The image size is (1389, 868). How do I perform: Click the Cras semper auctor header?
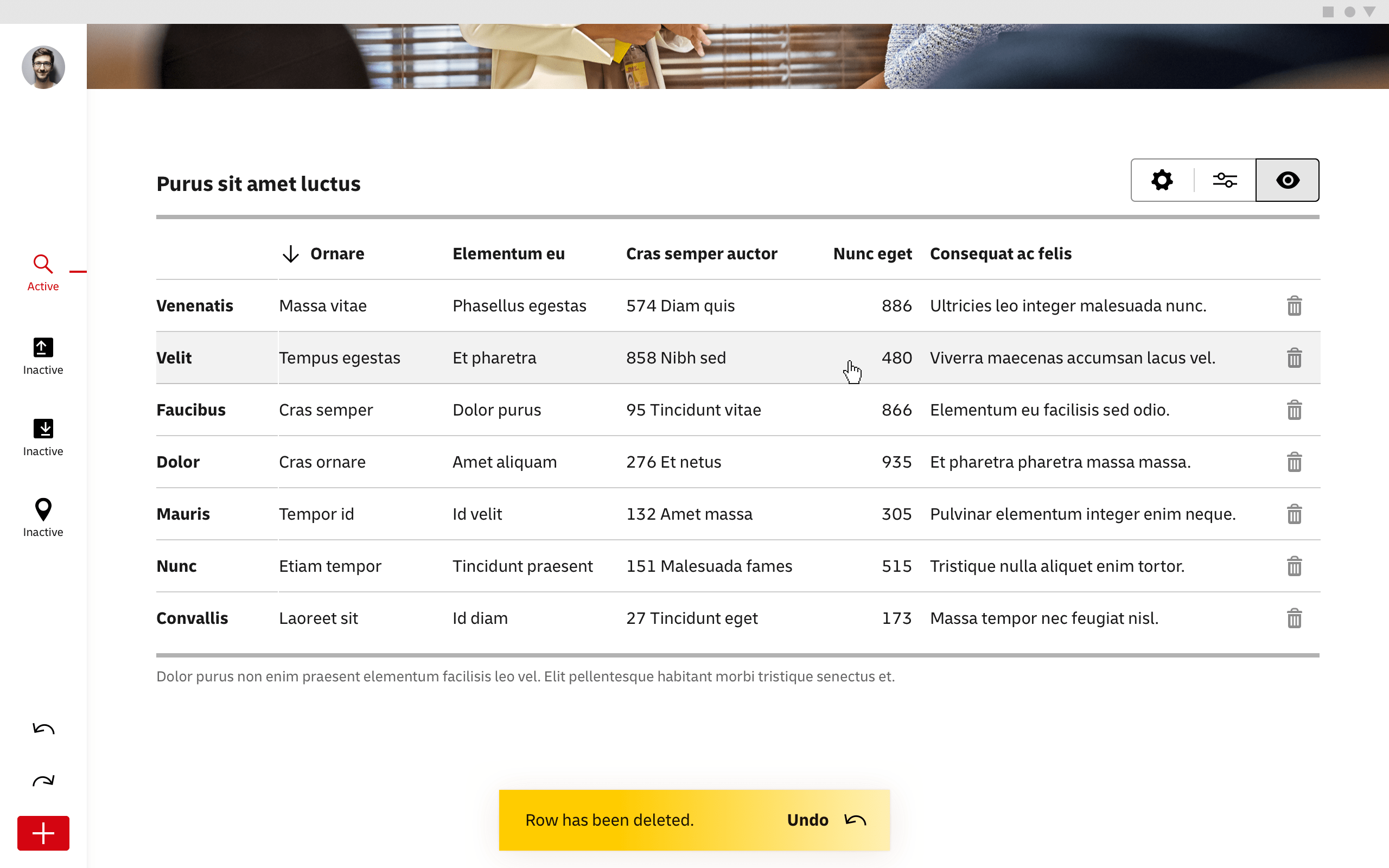pyautogui.click(x=701, y=254)
